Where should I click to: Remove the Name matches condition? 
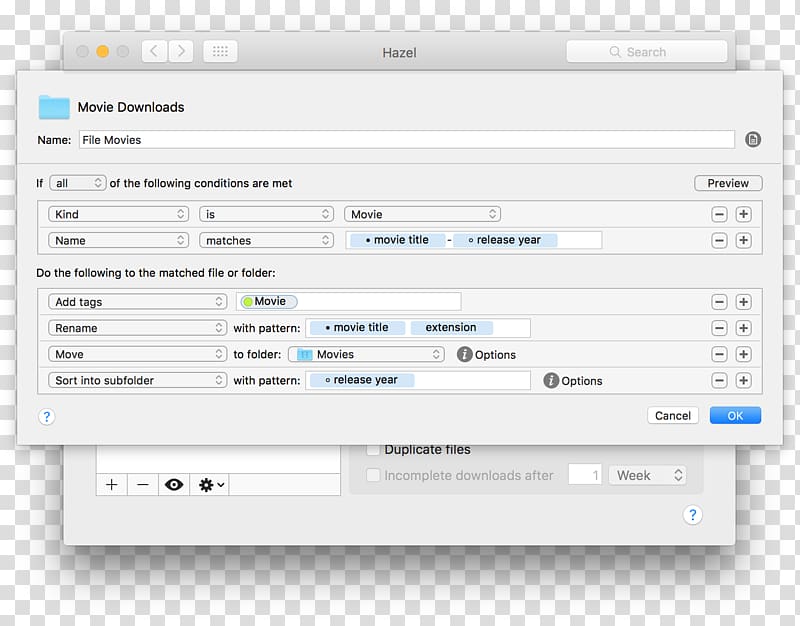point(719,240)
